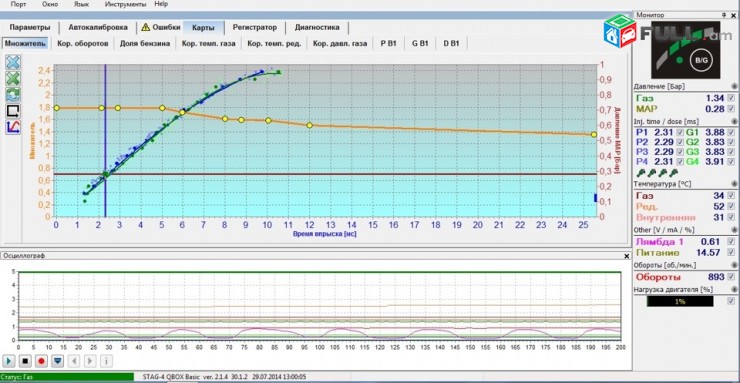Select the D B1 tab

pos(451,43)
